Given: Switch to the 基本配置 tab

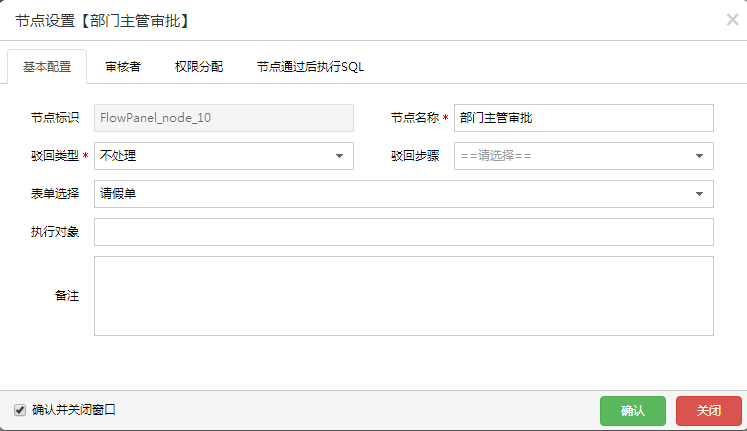Looking at the screenshot, I should point(47,67).
